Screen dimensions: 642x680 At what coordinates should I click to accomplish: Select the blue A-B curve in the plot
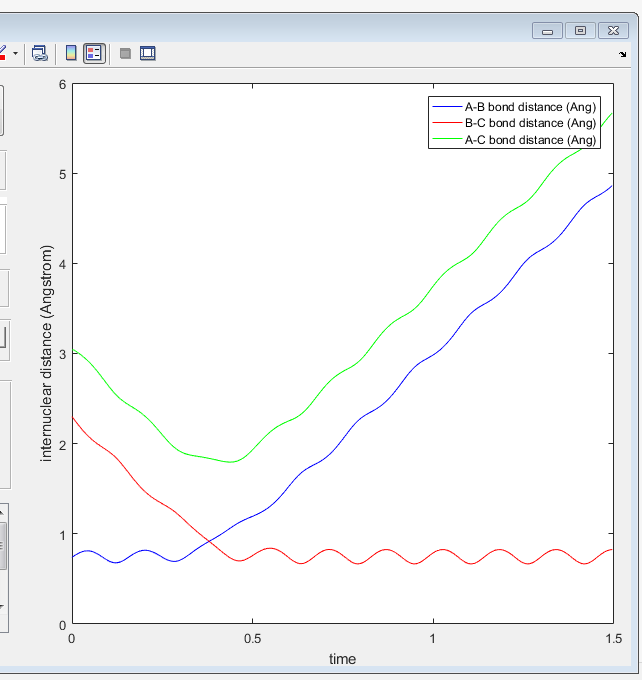434,354
